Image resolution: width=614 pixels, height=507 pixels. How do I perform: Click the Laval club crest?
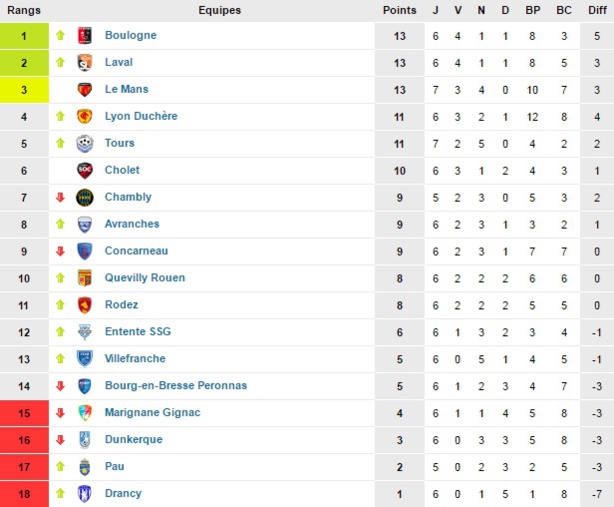click(x=85, y=62)
